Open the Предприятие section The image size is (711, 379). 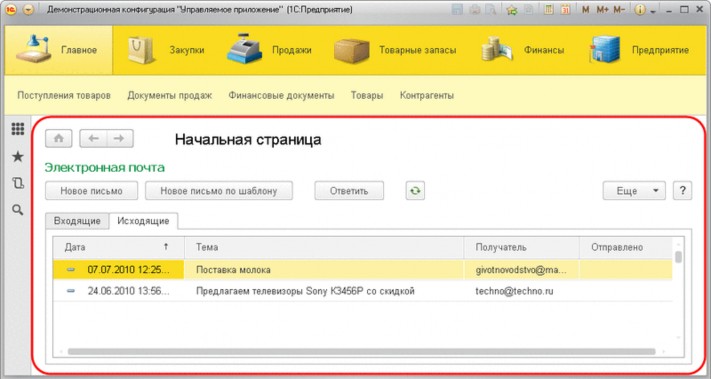pyautogui.click(x=639, y=50)
